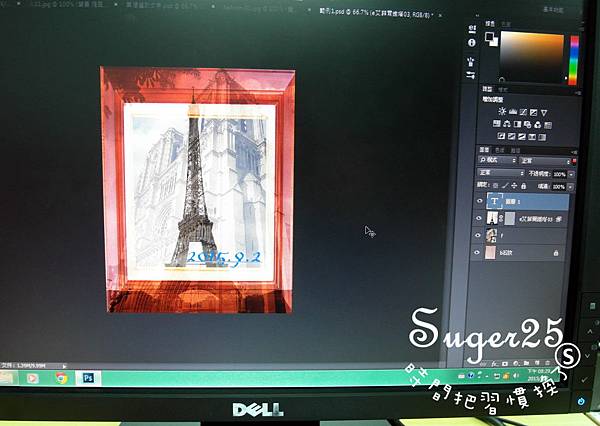Add a Threshold adjustment layer
Viewport: 600px width, 426px height.
522,136
